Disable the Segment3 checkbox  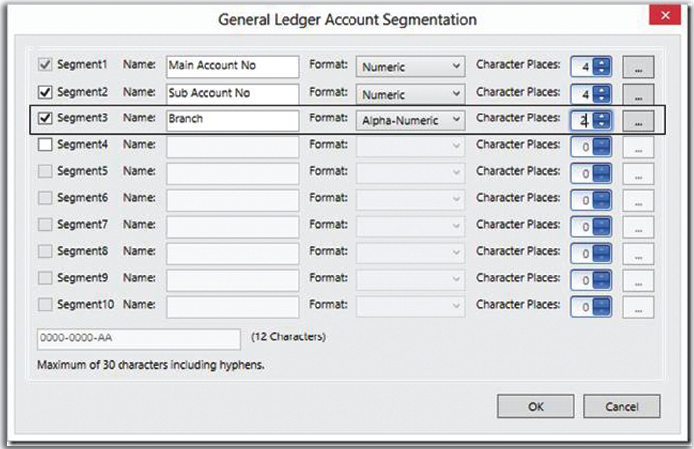click(x=45, y=119)
